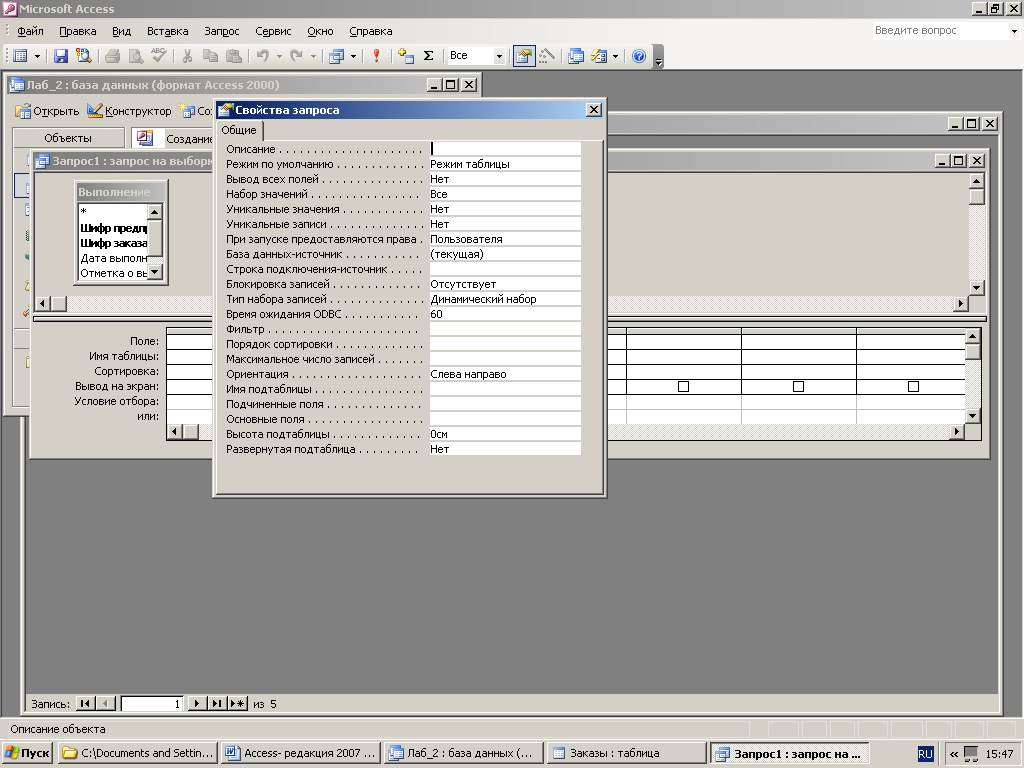Click the Print toolbar icon
The height and width of the screenshot is (768, 1024).
[112, 56]
